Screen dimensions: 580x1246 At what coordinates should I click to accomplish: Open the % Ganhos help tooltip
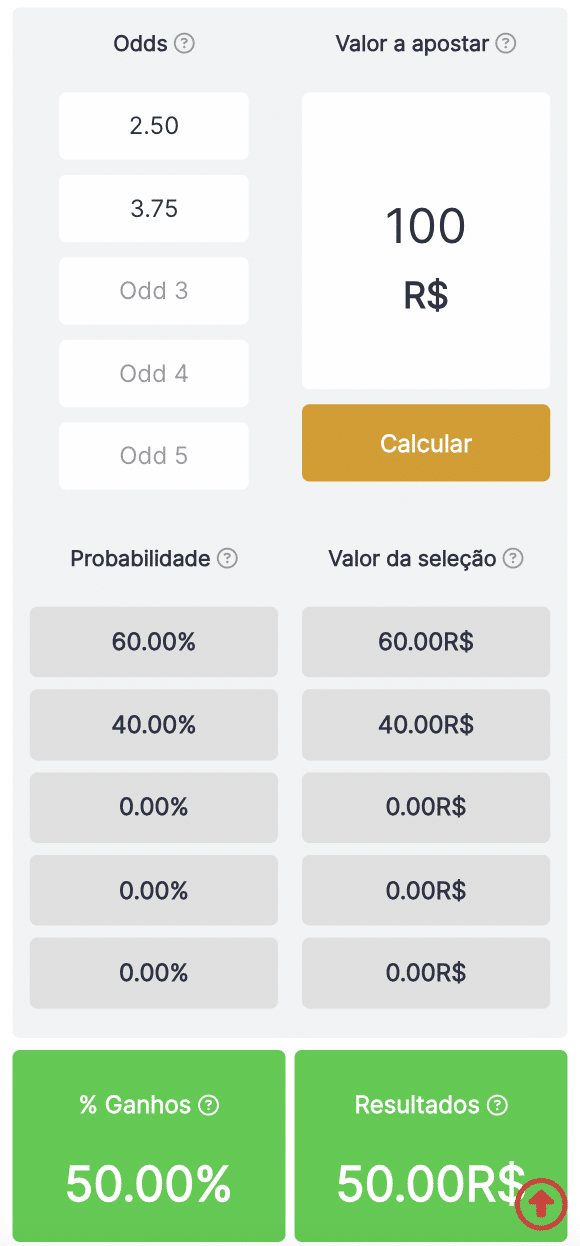(x=207, y=1105)
